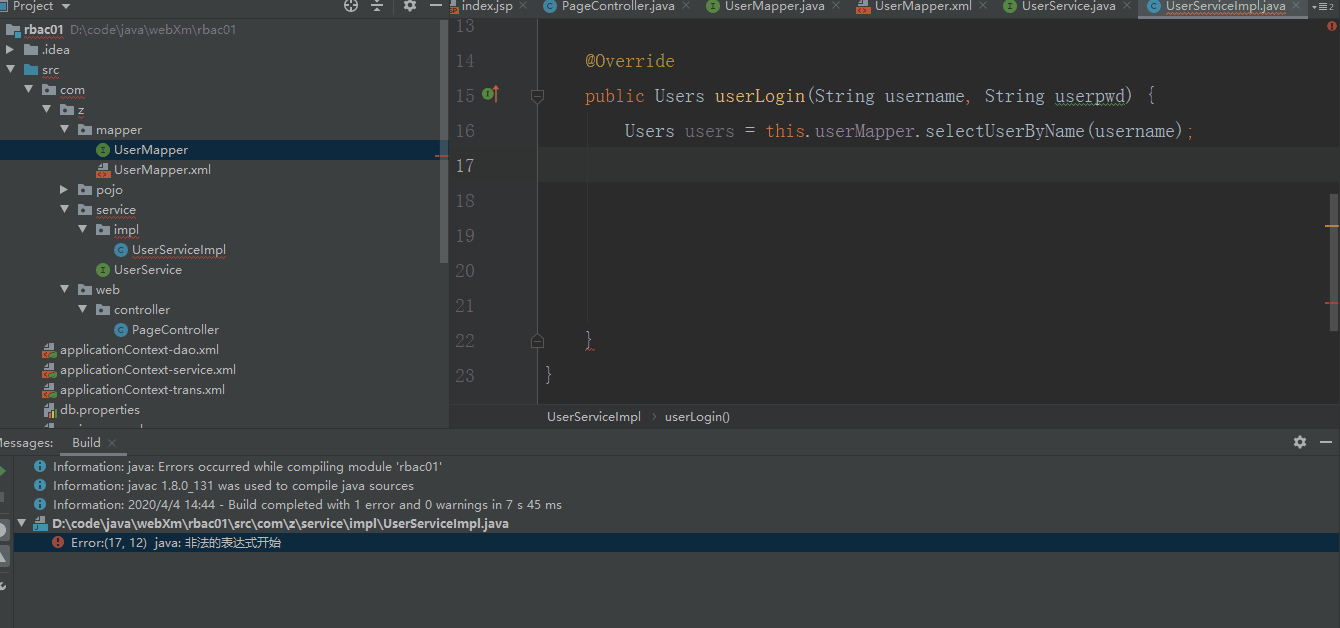Viewport: 1340px width, 628px height.
Task: Switch to UserMapper.xml tab
Action: click(923, 6)
